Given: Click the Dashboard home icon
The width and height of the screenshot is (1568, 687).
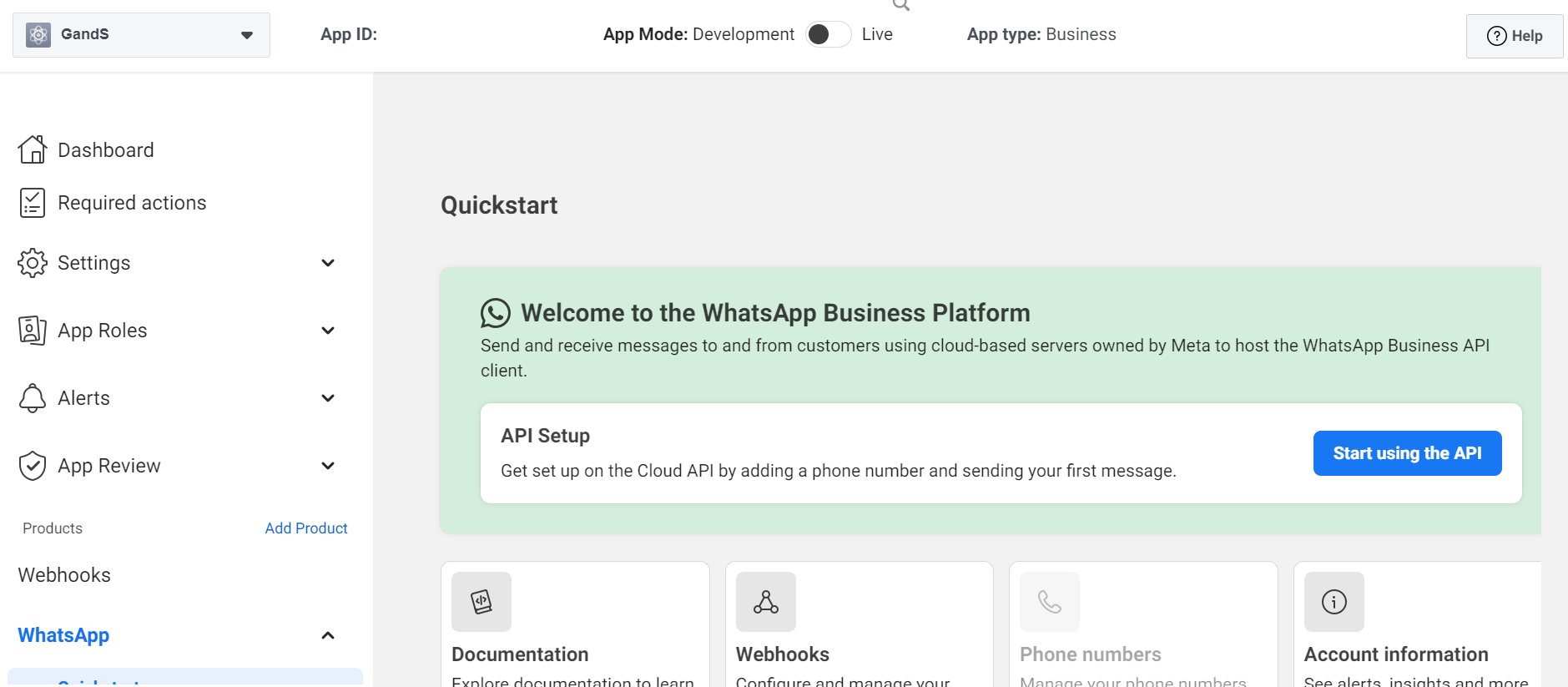Looking at the screenshot, I should 33,149.
